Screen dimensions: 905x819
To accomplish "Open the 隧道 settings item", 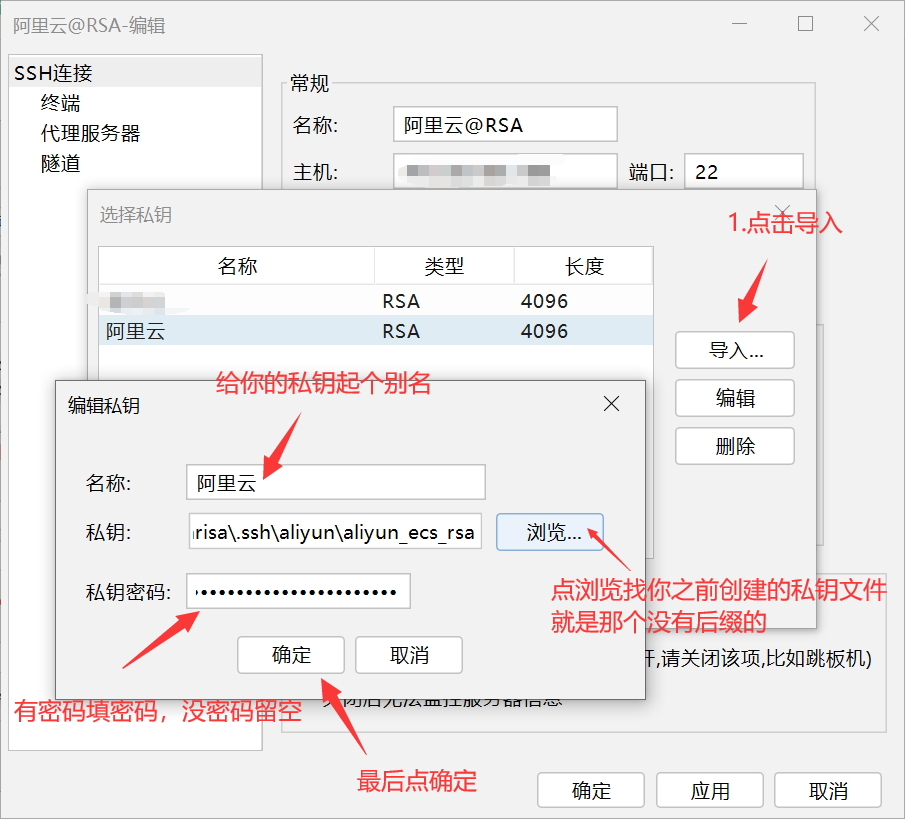I will click(60, 163).
